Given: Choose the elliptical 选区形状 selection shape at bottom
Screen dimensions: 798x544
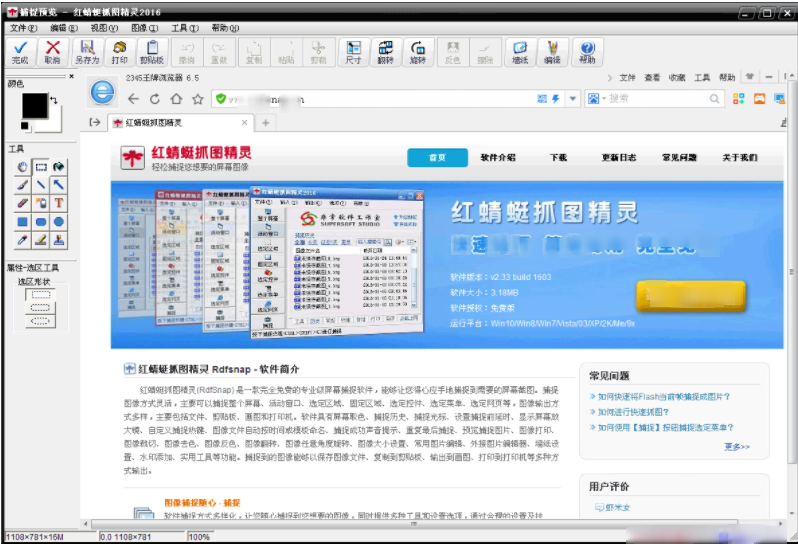Looking at the screenshot, I should pos(41,321).
